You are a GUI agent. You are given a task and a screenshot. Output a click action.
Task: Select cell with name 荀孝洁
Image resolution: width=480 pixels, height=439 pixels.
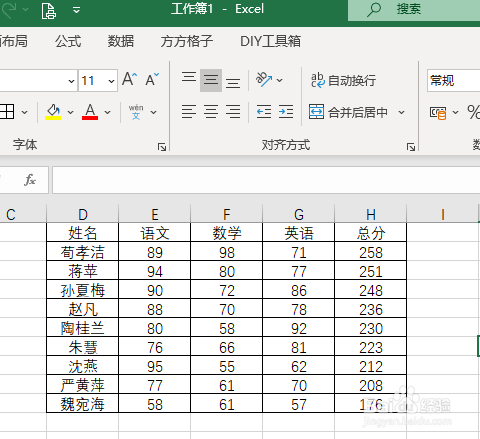click(x=83, y=252)
